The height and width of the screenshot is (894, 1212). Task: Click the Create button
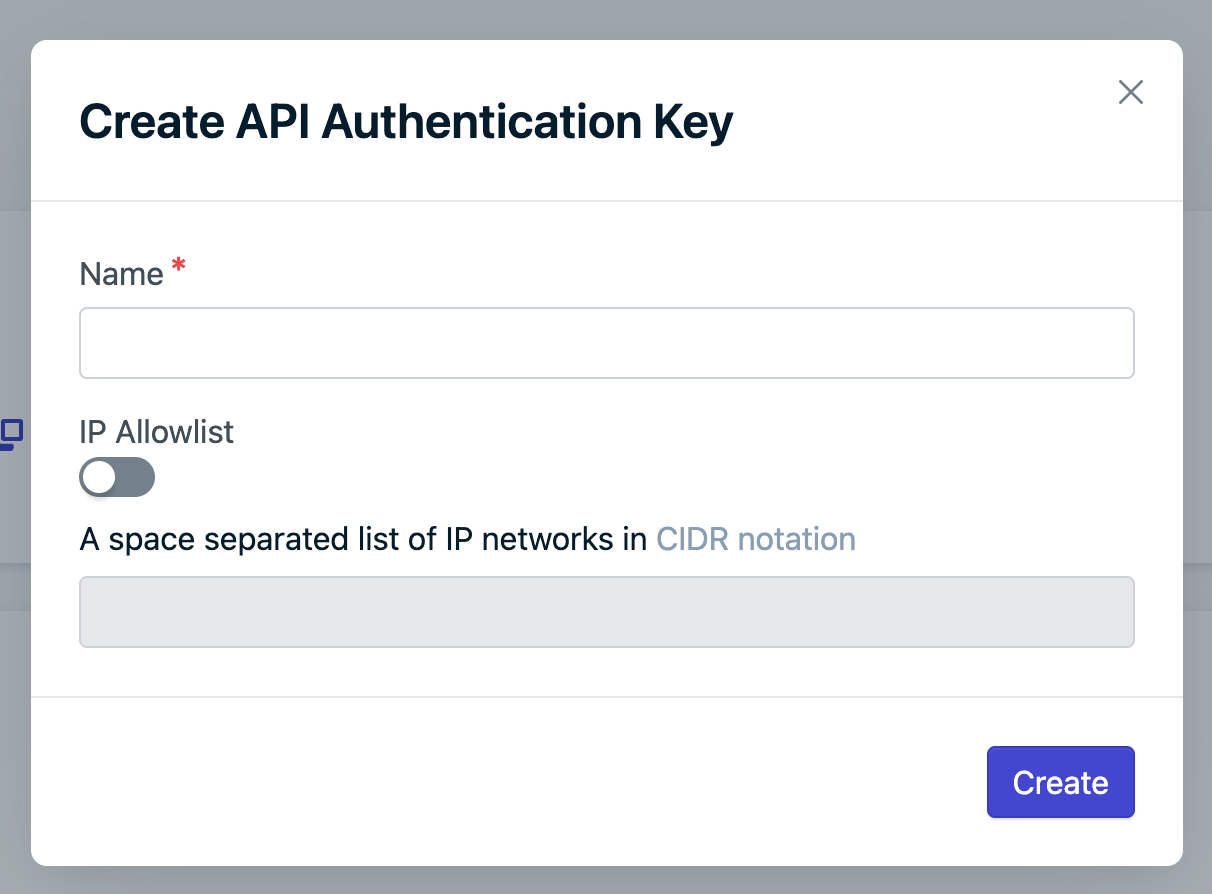(1060, 782)
